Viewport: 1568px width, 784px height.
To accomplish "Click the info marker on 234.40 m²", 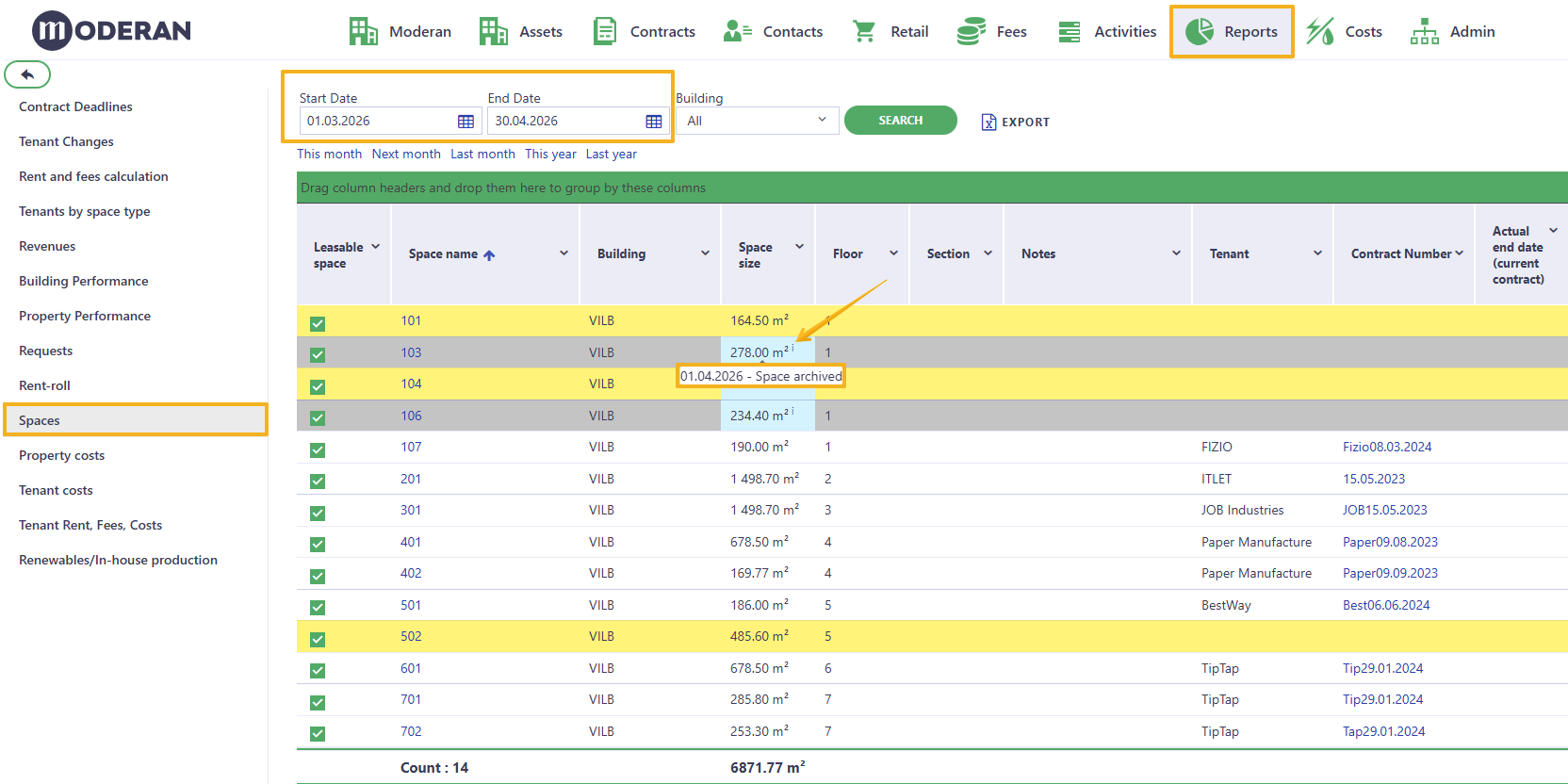I will (792, 411).
